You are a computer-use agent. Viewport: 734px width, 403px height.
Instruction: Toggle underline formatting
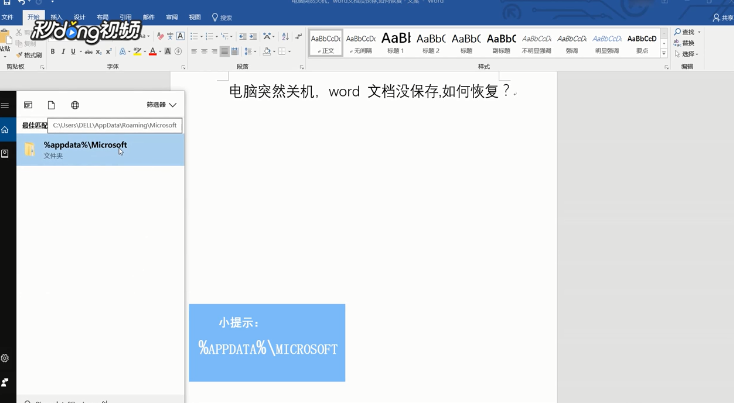pos(73,51)
